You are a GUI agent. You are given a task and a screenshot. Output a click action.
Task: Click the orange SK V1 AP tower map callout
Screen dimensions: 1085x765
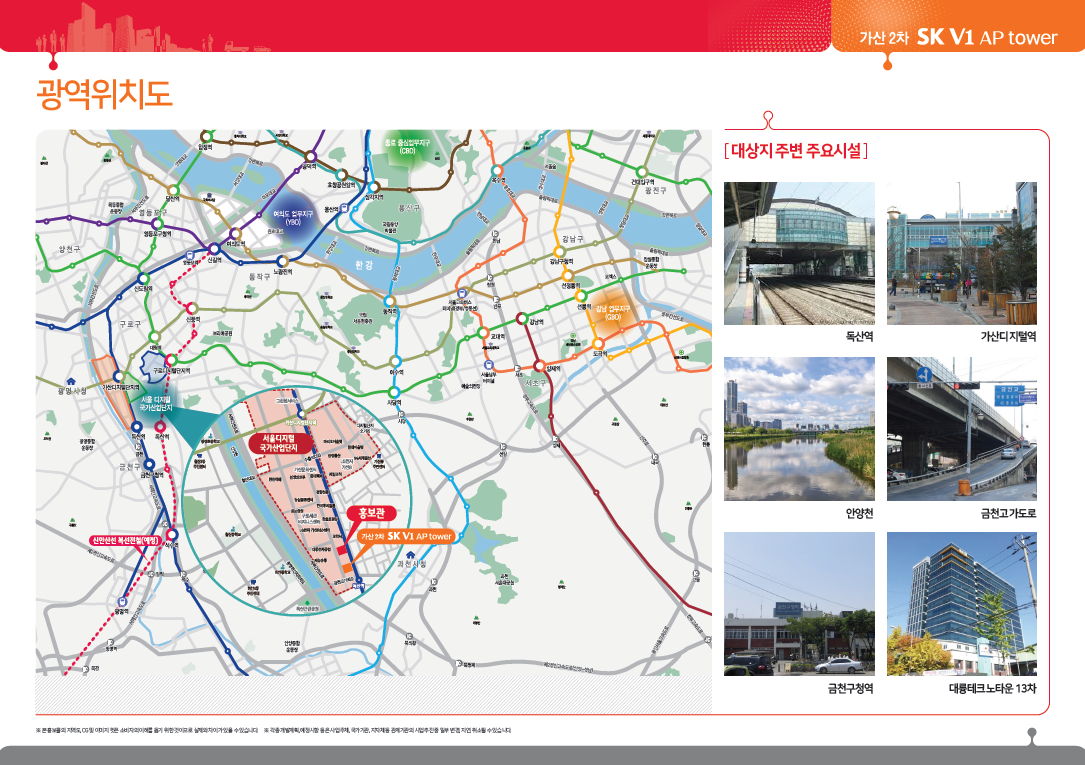(406, 536)
